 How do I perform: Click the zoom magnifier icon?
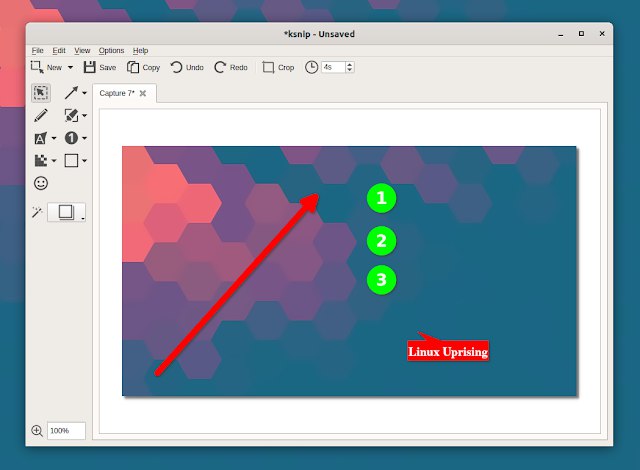coord(37,430)
